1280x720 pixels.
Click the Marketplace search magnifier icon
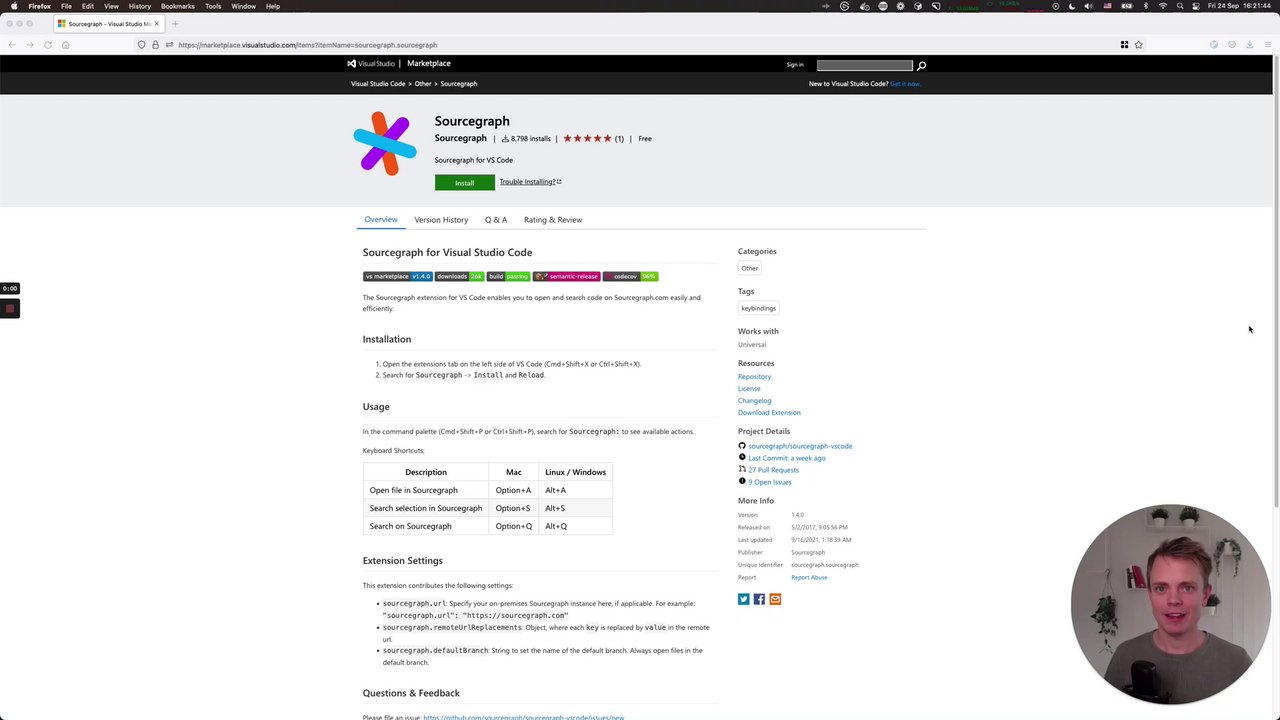[921, 65]
